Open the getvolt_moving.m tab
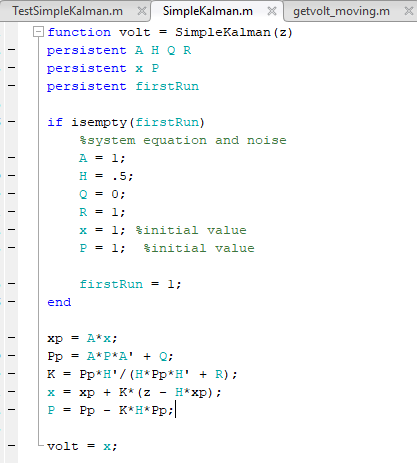 point(341,11)
